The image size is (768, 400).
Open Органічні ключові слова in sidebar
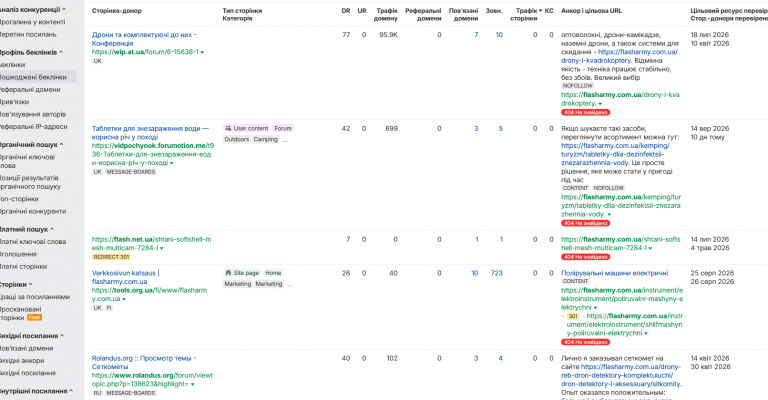(27, 161)
